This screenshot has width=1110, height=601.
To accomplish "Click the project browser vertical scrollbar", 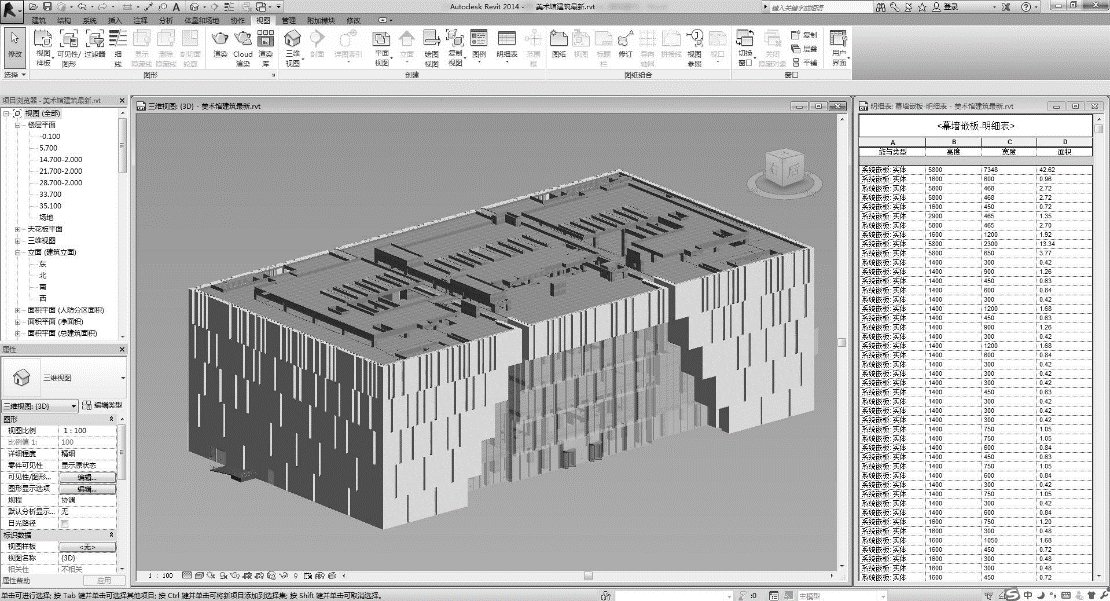I will [122, 145].
